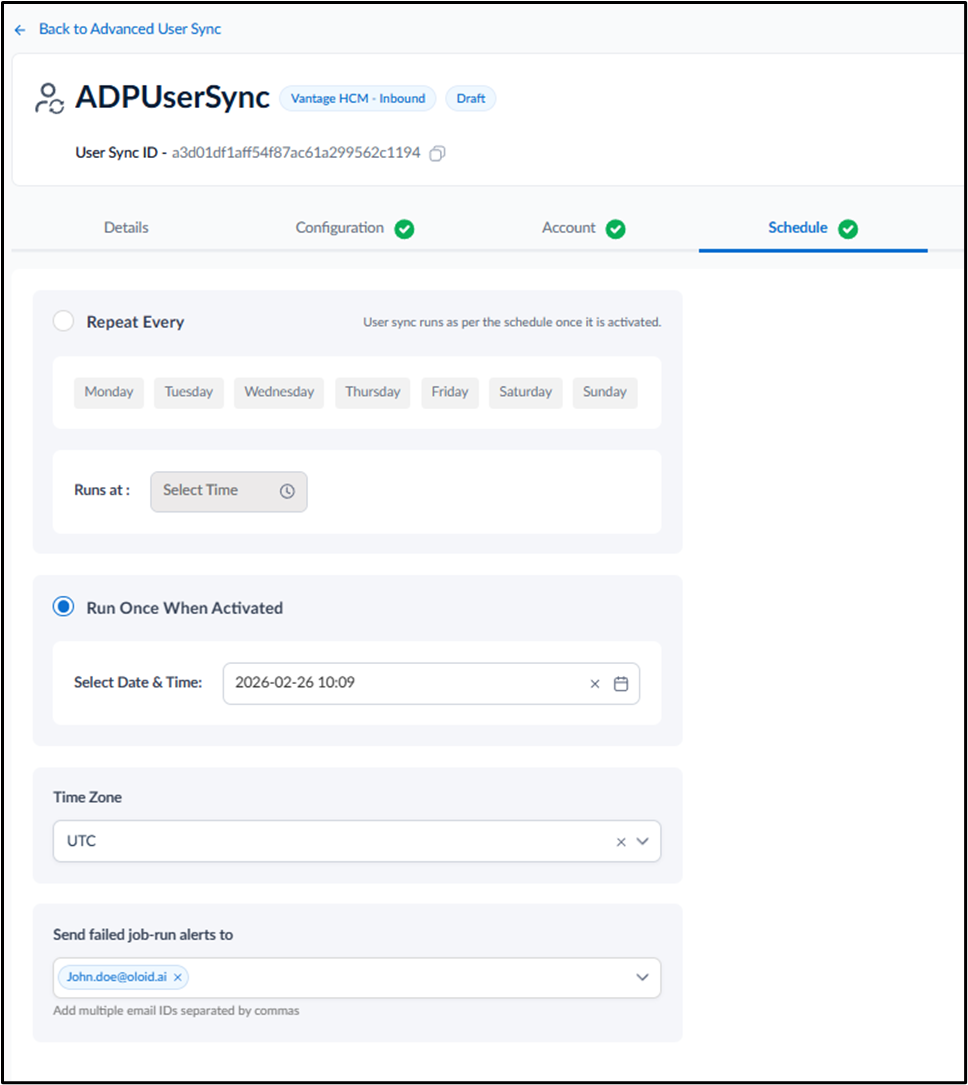Click the ADPUserSync user sync icon
Image resolution: width=968 pixels, height=1085 pixels.
pos(49,98)
